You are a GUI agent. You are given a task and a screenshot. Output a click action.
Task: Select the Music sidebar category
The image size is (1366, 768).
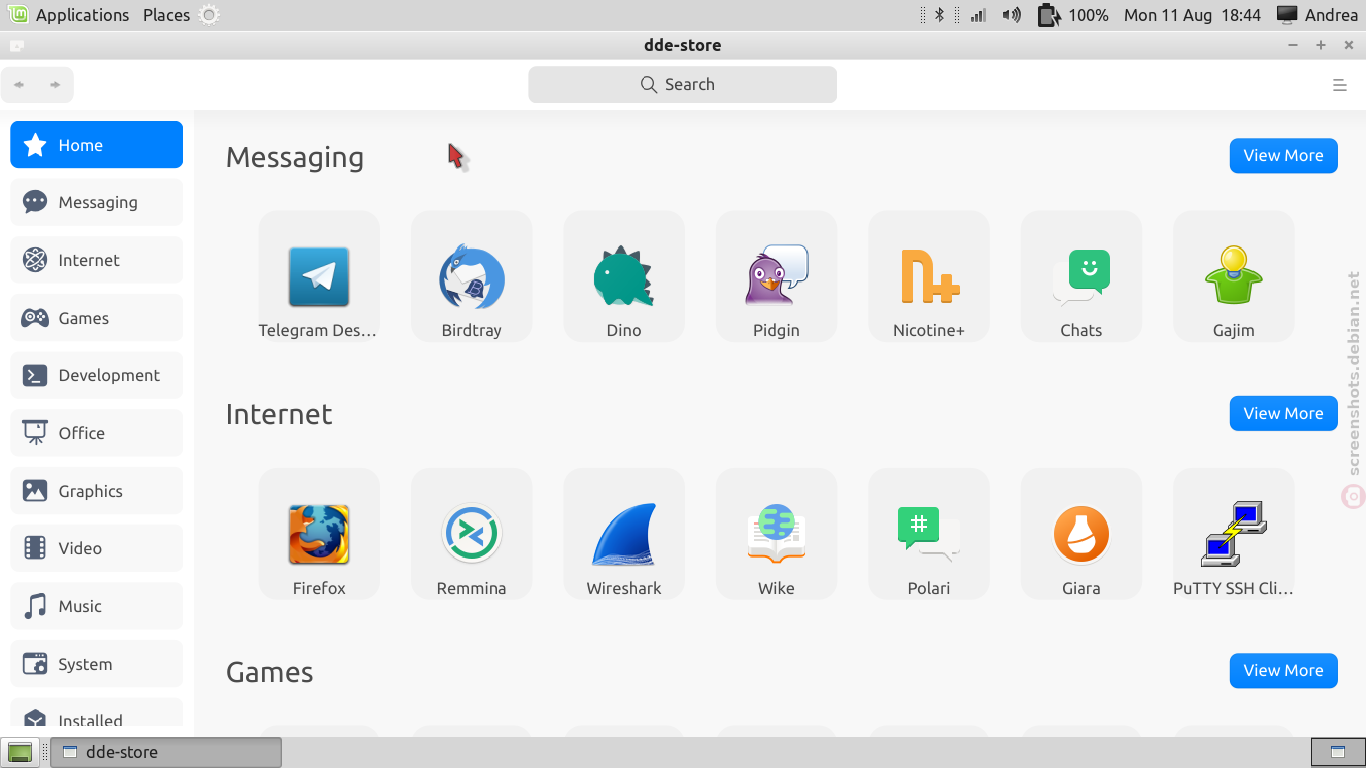click(97, 606)
